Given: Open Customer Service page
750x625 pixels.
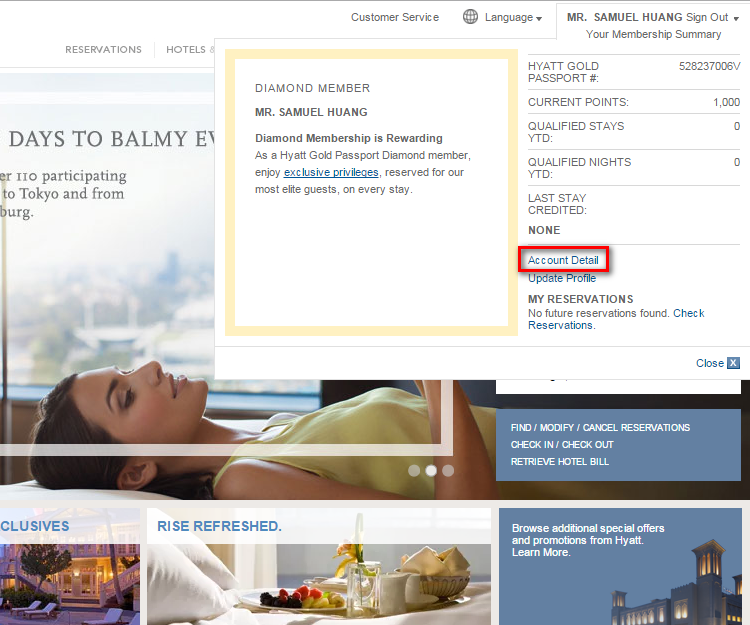Looking at the screenshot, I should (394, 17).
